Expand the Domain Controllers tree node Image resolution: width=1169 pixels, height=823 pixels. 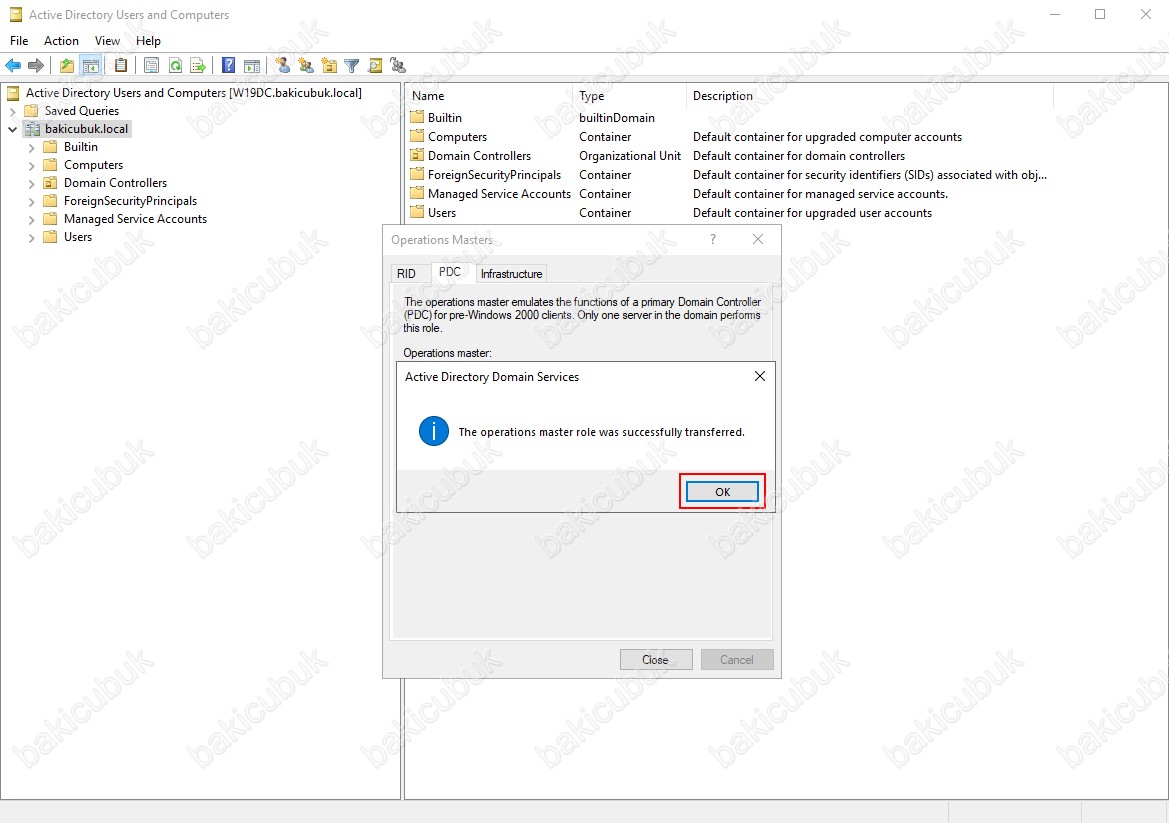click(31, 183)
